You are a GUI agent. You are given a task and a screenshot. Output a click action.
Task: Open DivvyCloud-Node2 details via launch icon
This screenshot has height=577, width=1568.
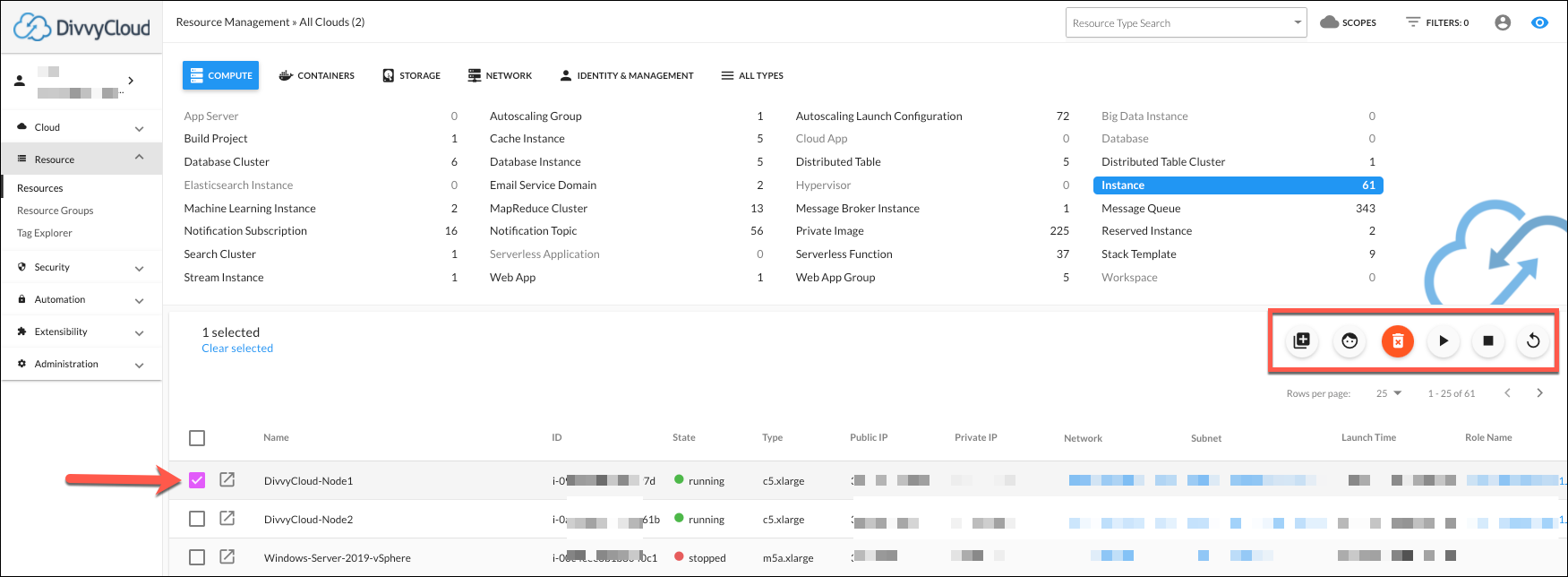pos(227,519)
